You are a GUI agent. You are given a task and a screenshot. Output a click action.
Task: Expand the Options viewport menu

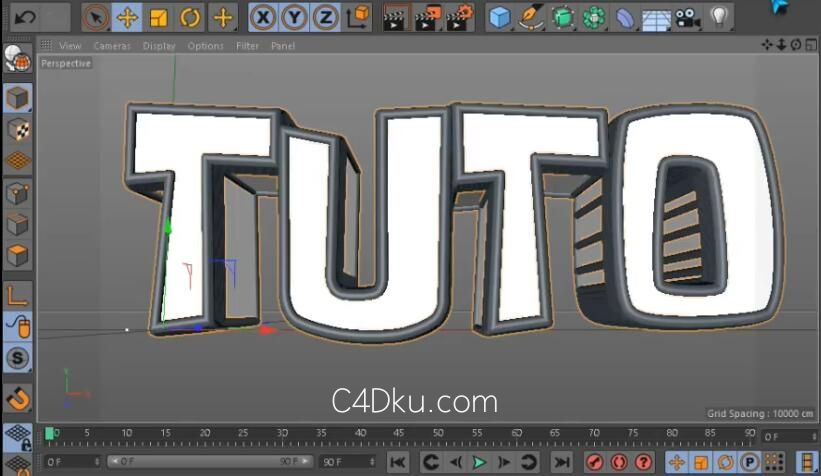[206, 46]
